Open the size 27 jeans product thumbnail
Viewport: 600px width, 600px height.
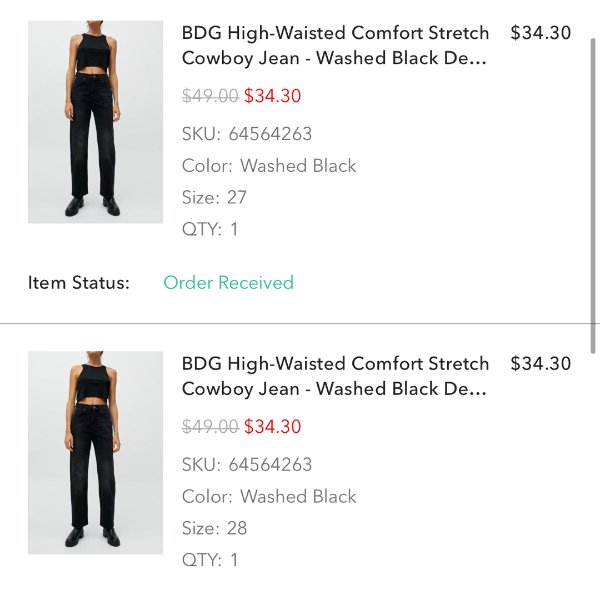tap(95, 122)
